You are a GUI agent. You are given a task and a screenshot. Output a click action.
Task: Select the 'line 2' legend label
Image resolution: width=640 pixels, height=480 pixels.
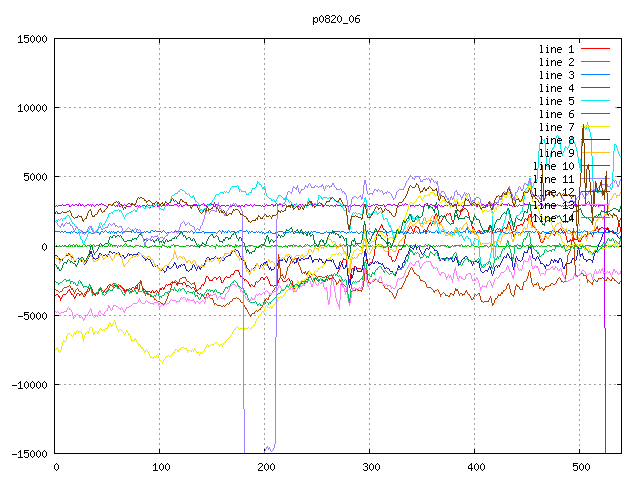[556, 62]
